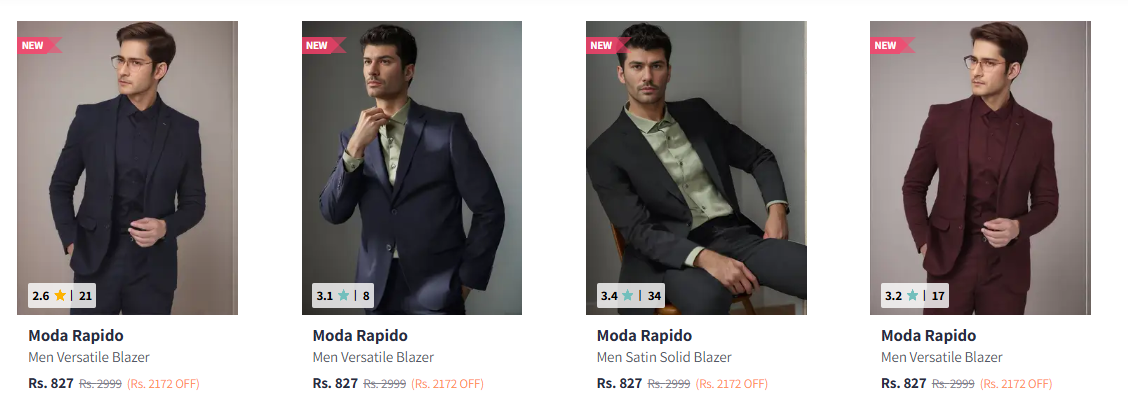This screenshot has height=412, width=1128.
Task: Click the NEW ribbon on Satin Solid Blazer
Action: click(608, 45)
